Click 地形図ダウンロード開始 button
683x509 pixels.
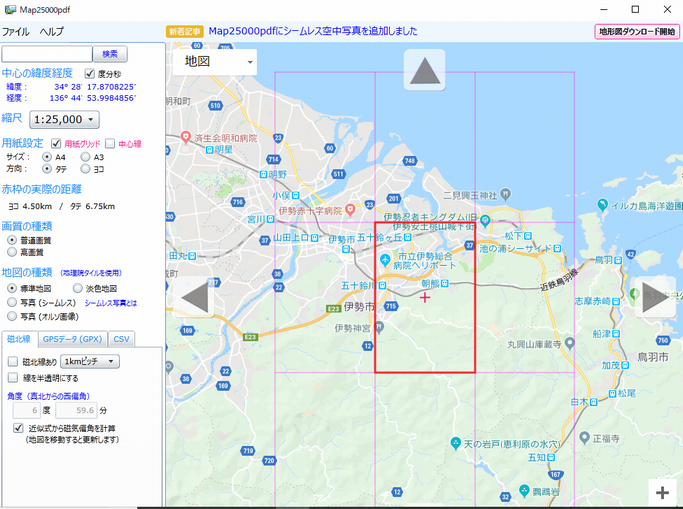(637, 31)
